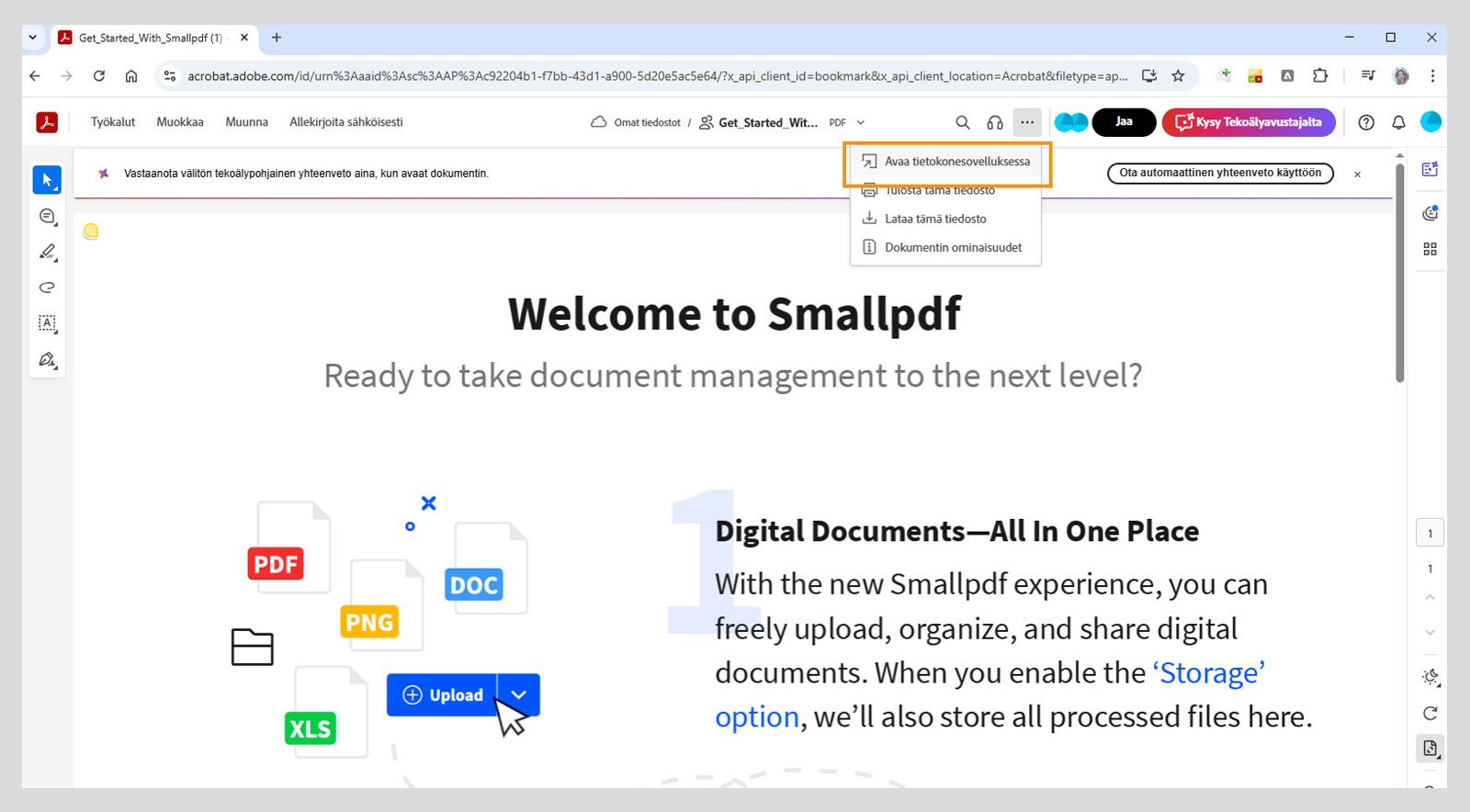
Task: Click the headphones read-aloud icon
Action: 995,122
